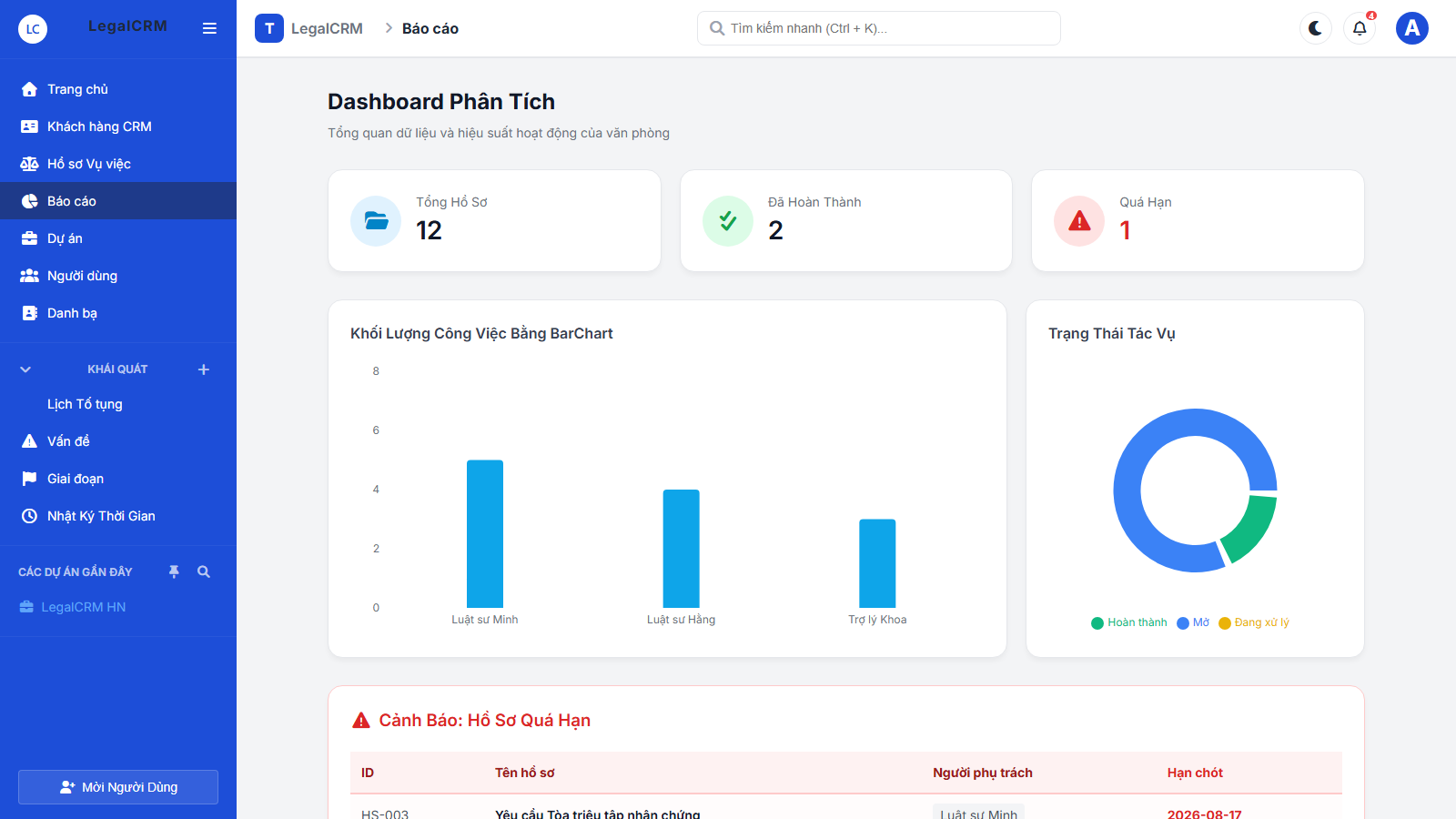
Task: Click the Tên hồ sơ column header
Action: (525, 773)
